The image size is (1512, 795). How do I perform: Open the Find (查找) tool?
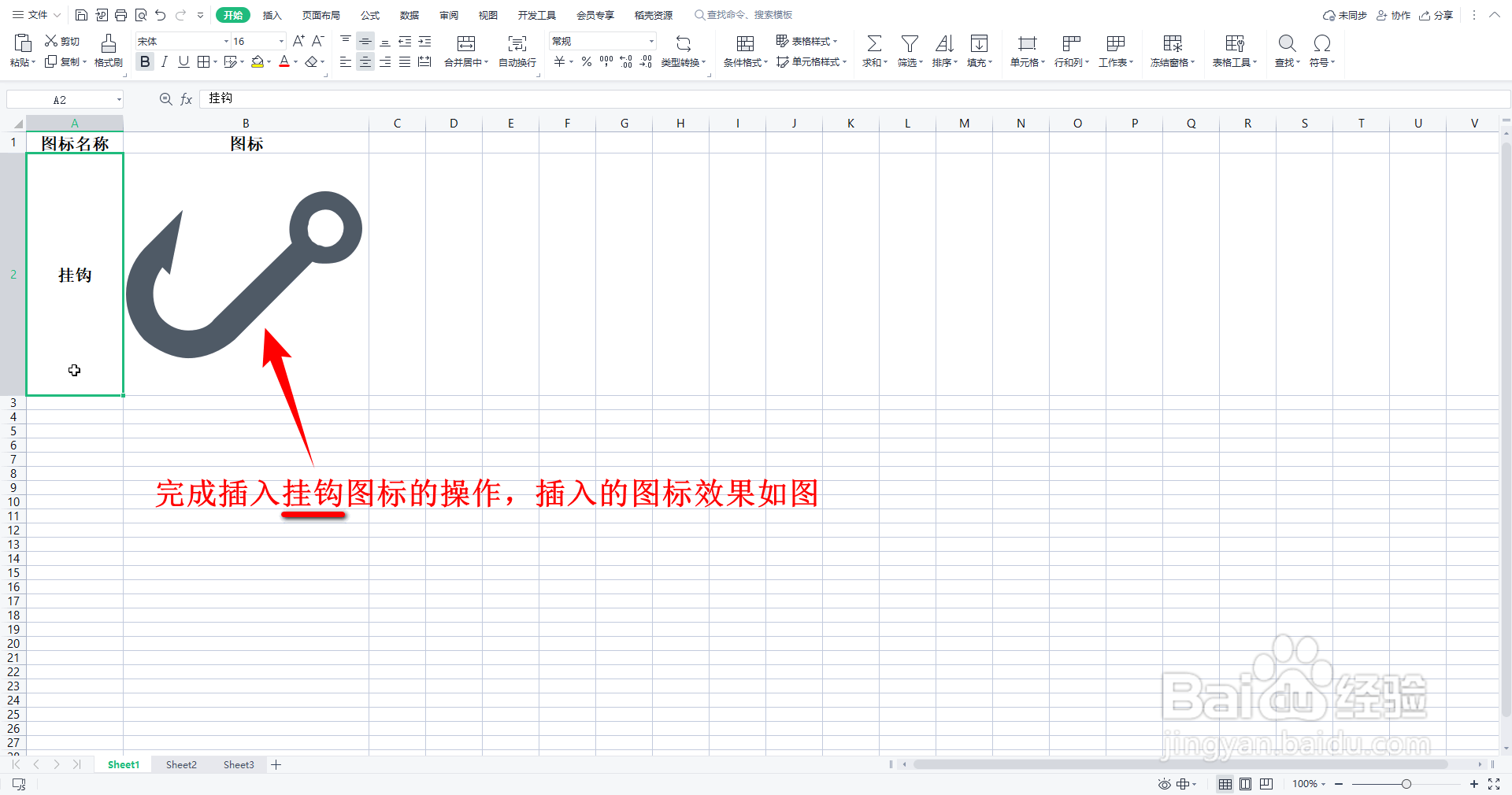1286,51
